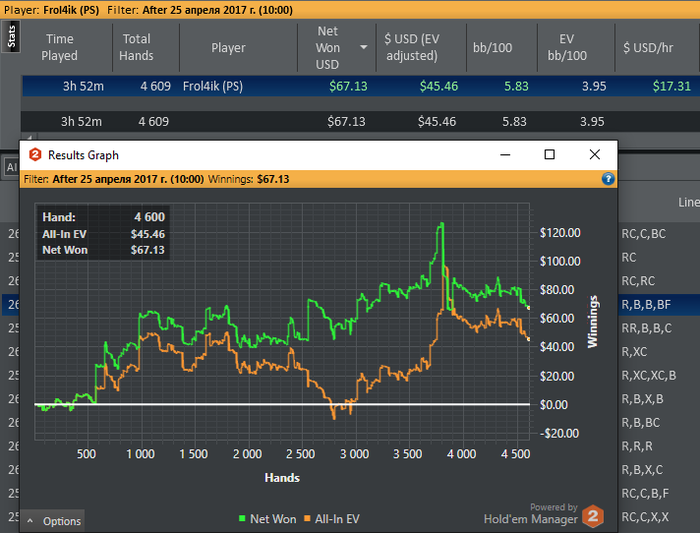Minimize the Results Graph window
The width and height of the screenshot is (700, 533).
click(505, 155)
